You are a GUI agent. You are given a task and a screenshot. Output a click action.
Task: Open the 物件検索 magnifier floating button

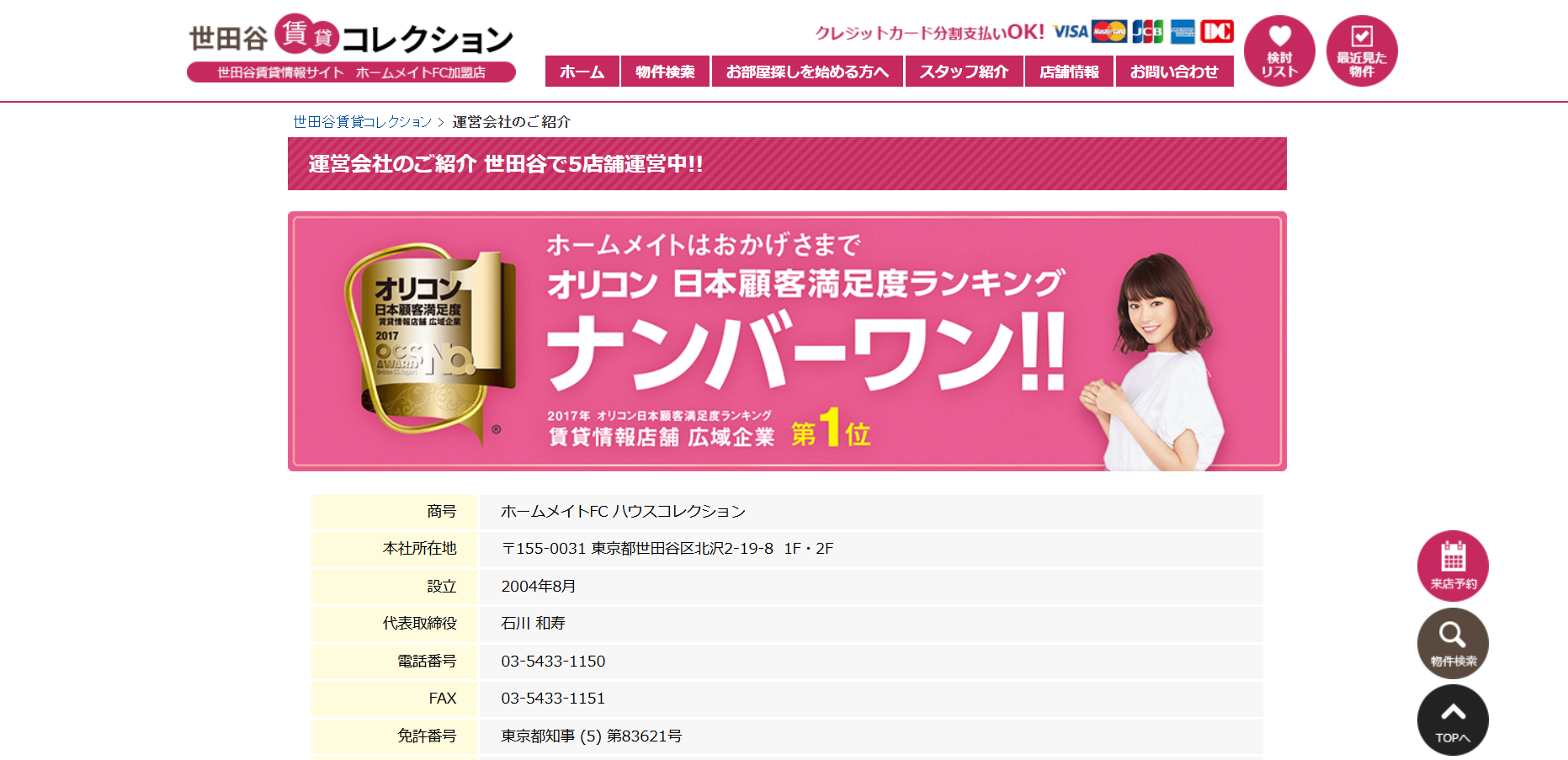[1452, 643]
